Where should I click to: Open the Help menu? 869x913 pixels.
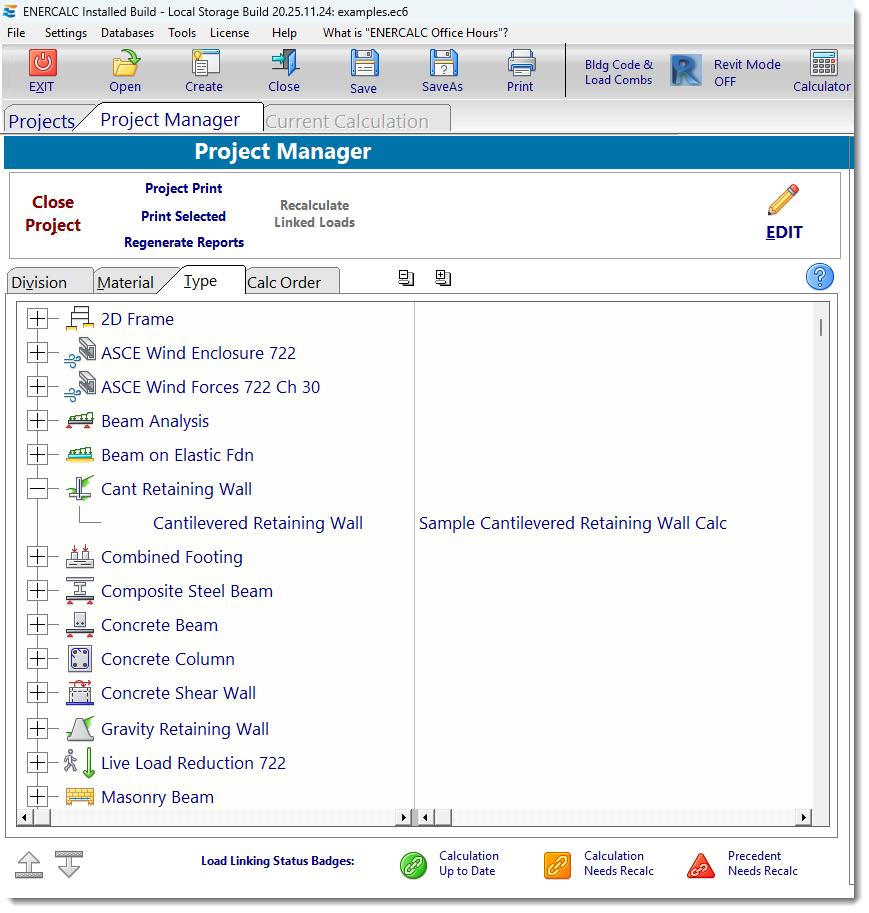coord(284,33)
